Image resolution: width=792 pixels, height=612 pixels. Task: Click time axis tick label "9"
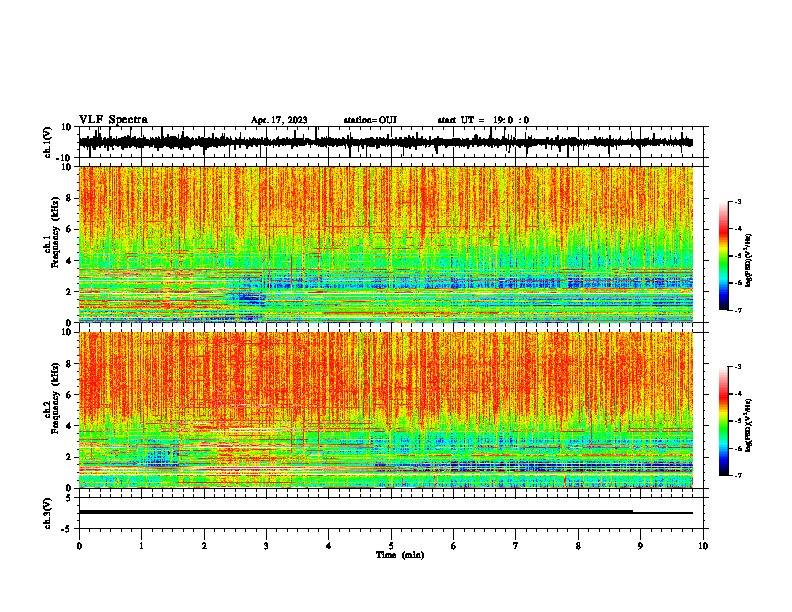pos(640,546)
